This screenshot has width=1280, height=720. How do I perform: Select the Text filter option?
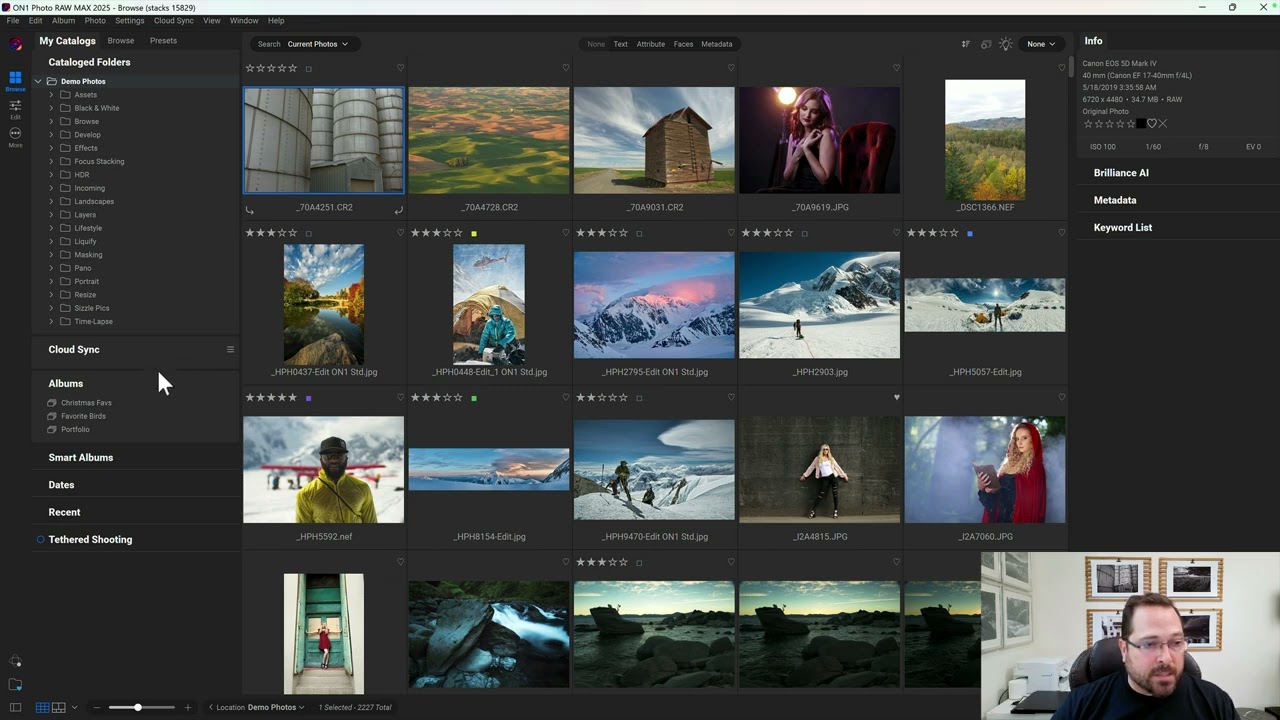pyautogui.click(x=621, y=44)
